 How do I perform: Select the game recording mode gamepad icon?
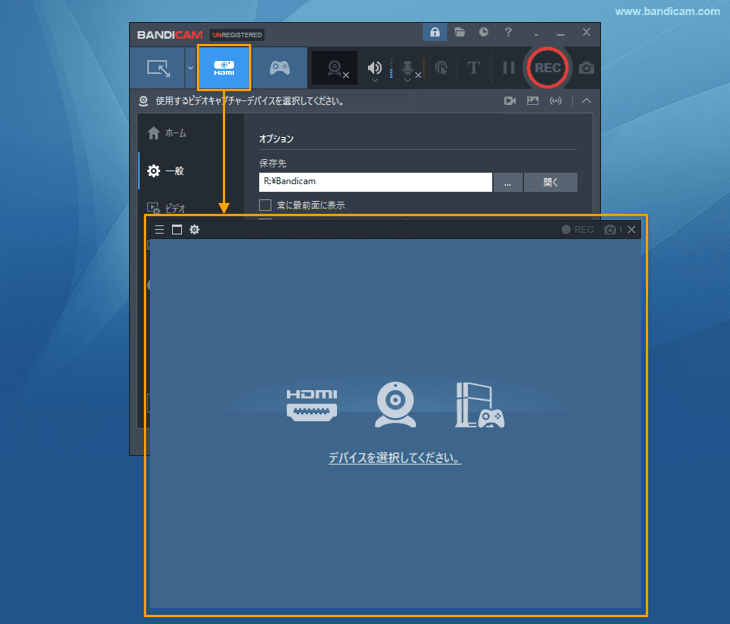[280, 68]
